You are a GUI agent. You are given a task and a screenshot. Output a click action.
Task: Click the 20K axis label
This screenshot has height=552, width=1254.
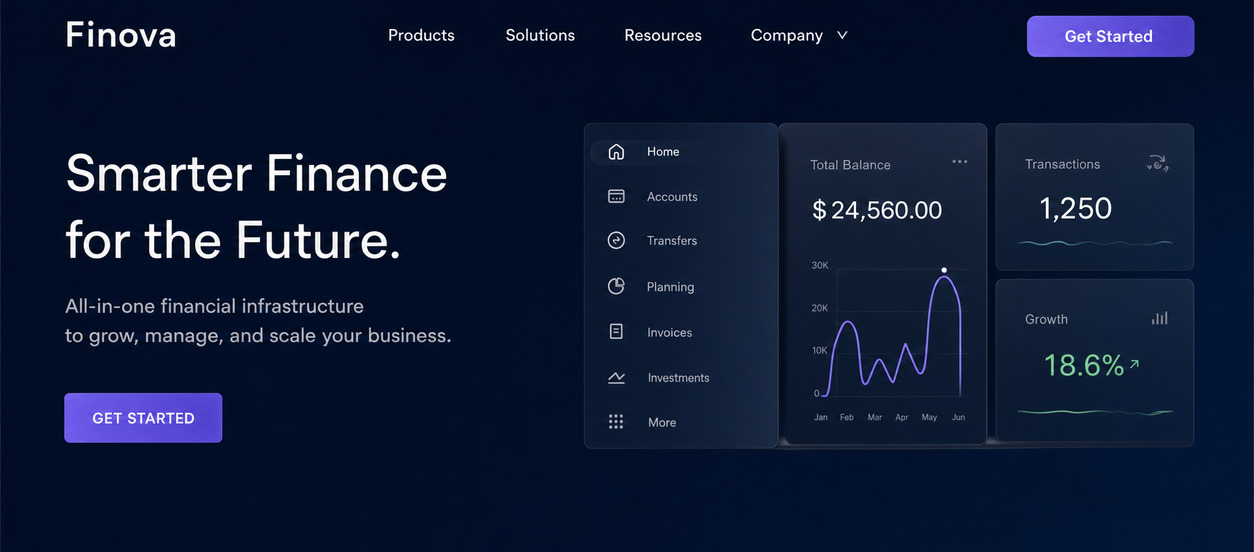[820, 308]
